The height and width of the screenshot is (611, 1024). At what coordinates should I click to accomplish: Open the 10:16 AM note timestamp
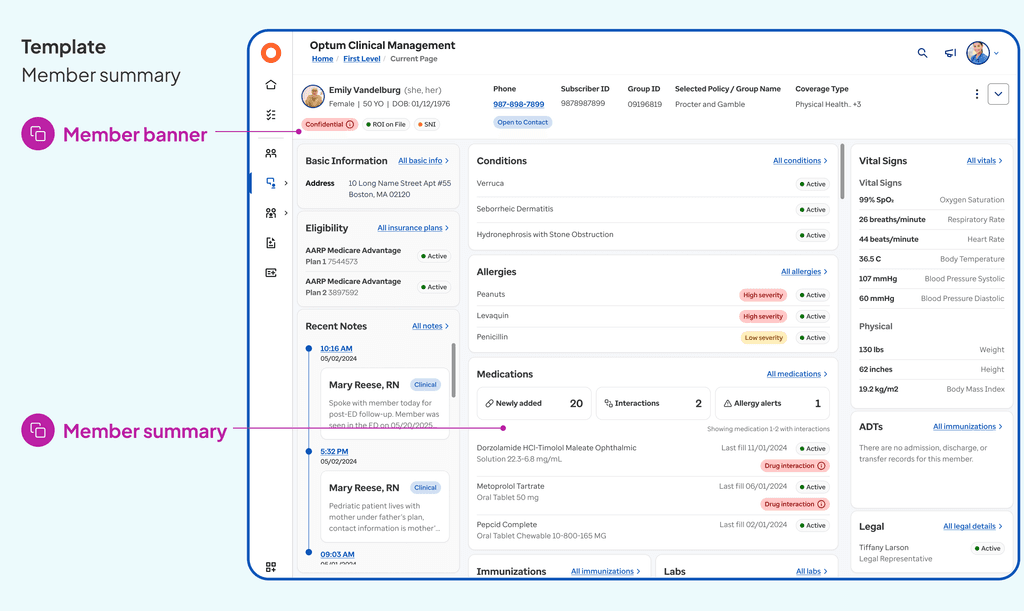pos(336,349)
